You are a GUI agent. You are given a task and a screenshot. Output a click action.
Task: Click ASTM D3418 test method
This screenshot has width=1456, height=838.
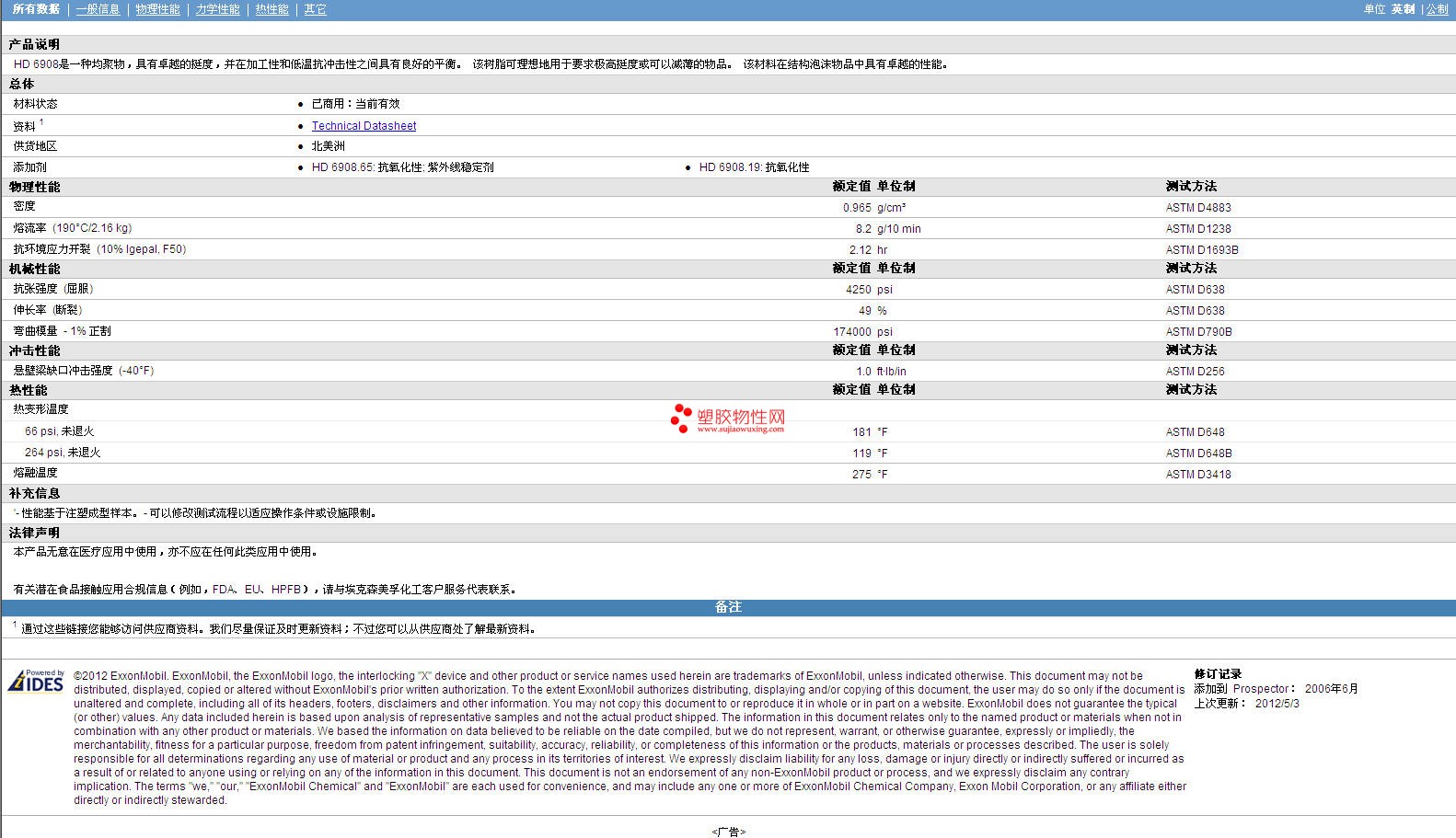(1198, 475)
